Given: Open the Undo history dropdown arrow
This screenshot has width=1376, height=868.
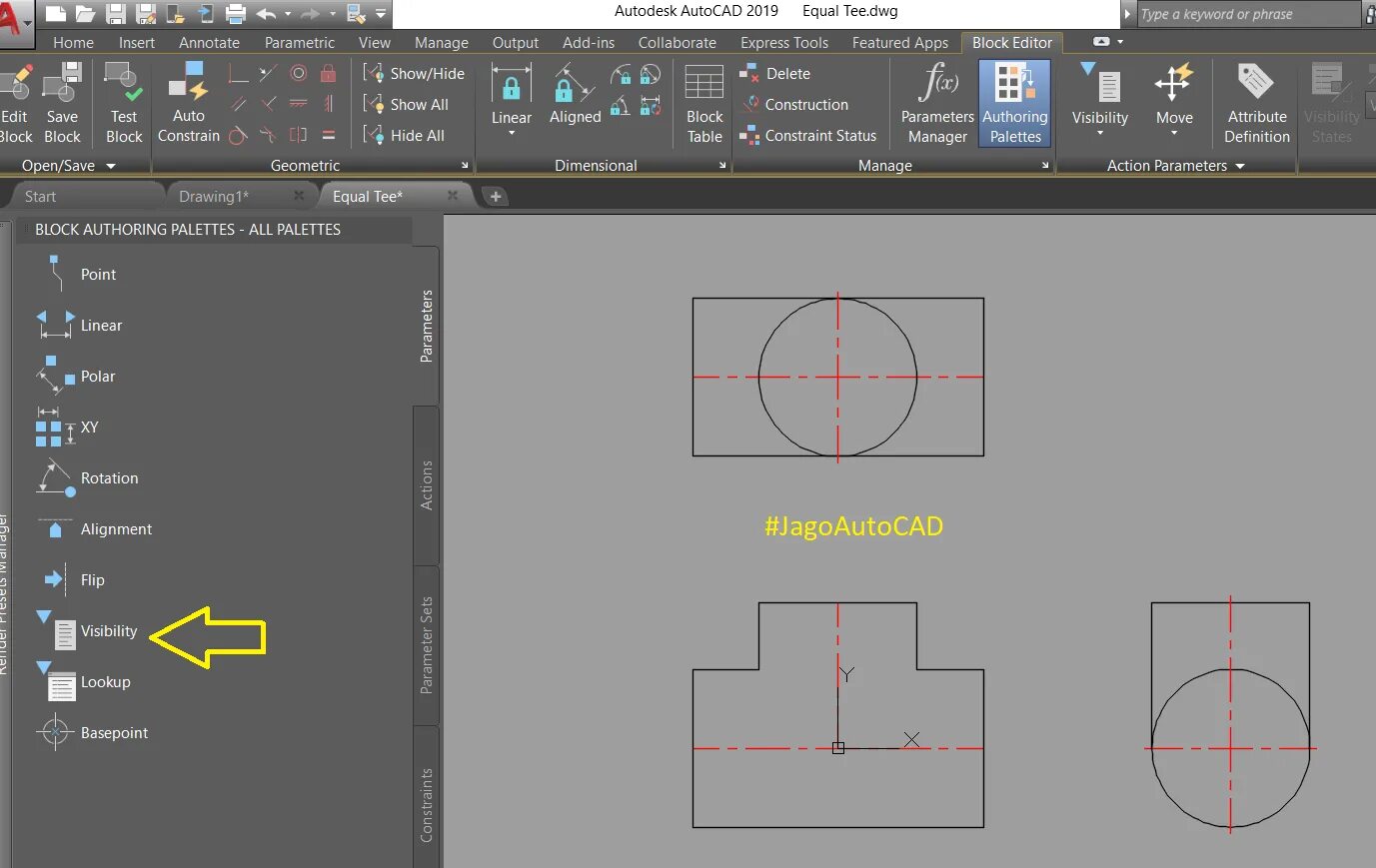Looking at the screenshot, I should 288,14.
